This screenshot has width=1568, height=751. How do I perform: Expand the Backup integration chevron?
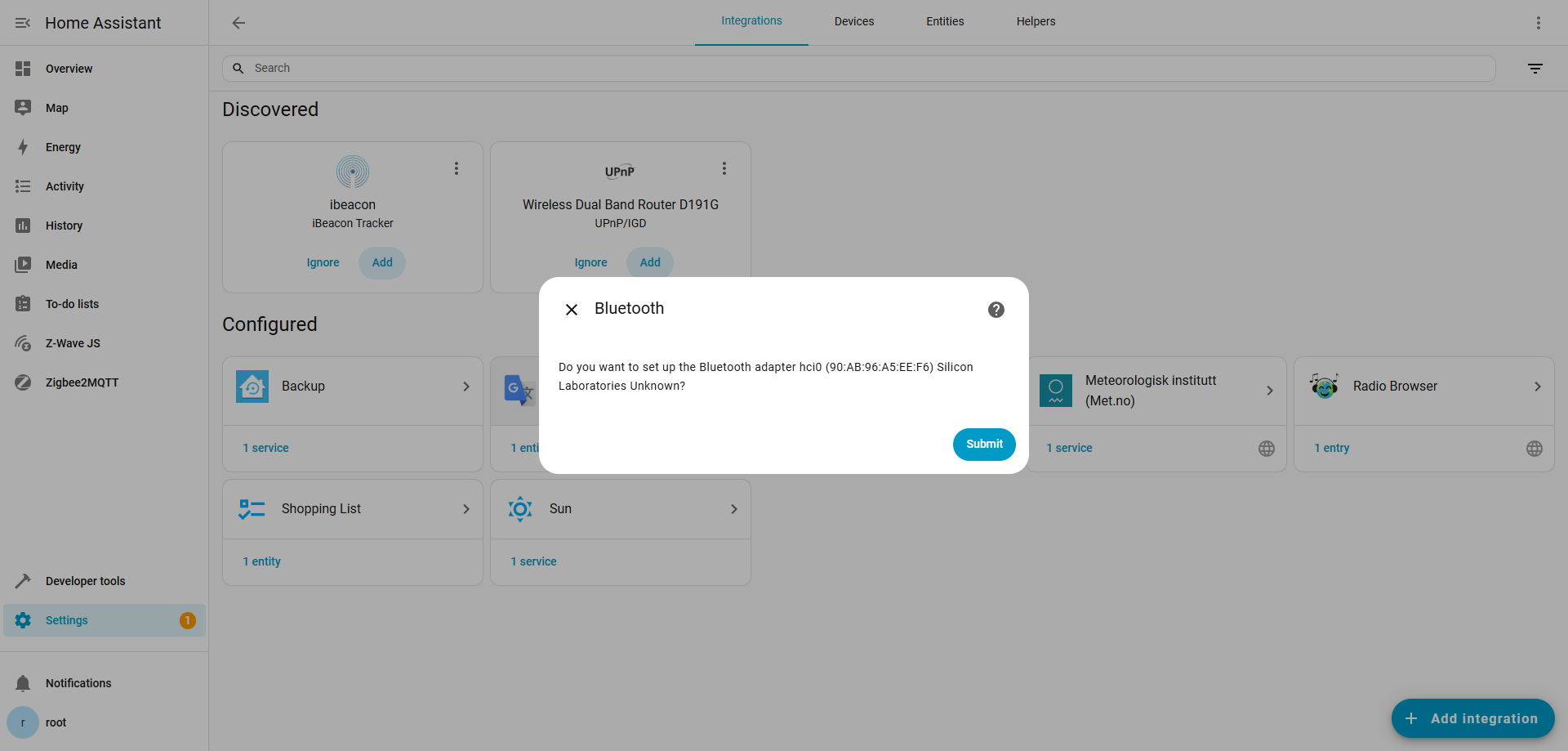pyautogui.click(x=466, y=387)
